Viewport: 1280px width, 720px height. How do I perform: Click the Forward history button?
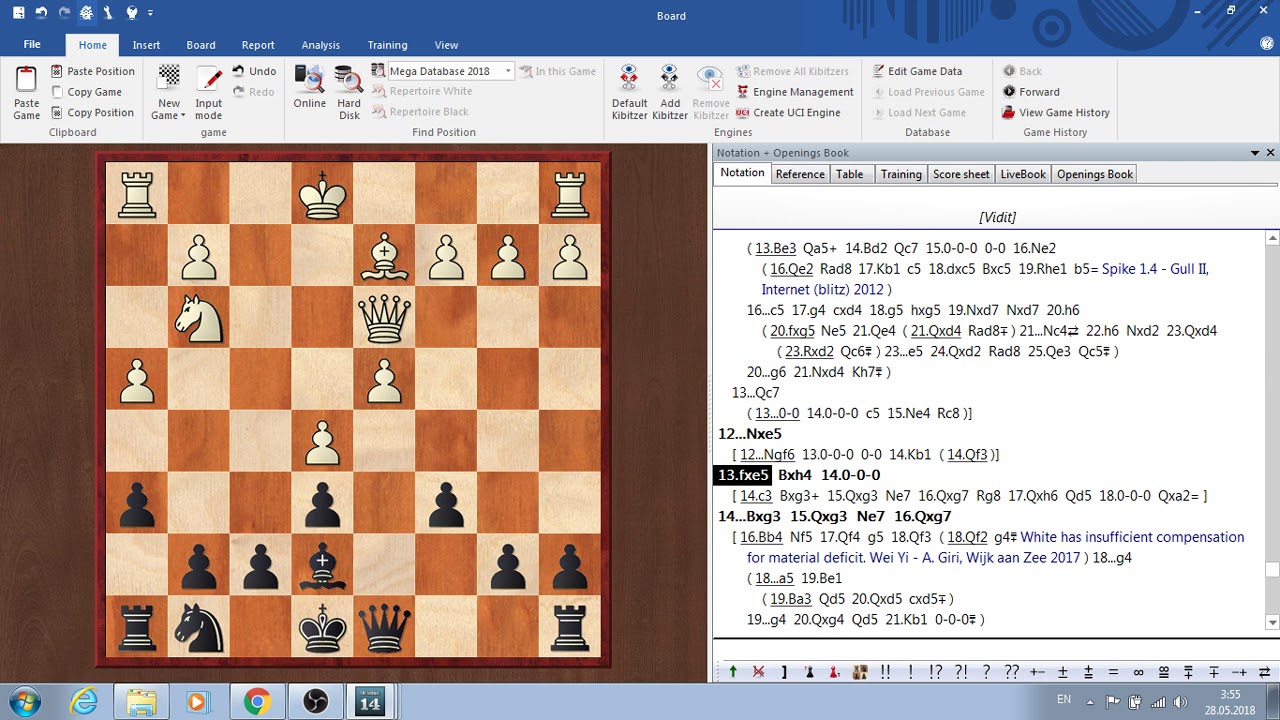(1031, 92)
